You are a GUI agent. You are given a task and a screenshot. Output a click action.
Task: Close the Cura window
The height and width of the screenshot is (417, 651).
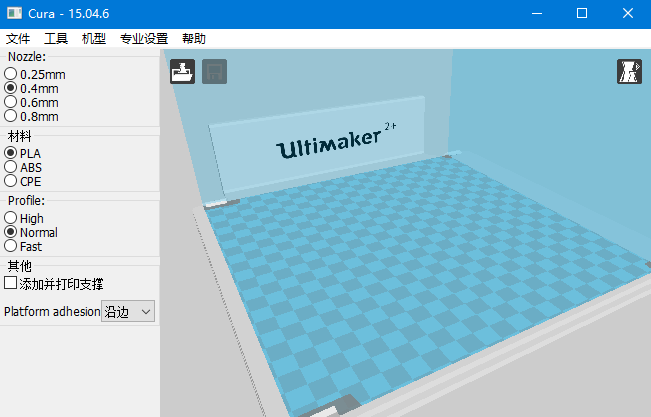(628, 13)
